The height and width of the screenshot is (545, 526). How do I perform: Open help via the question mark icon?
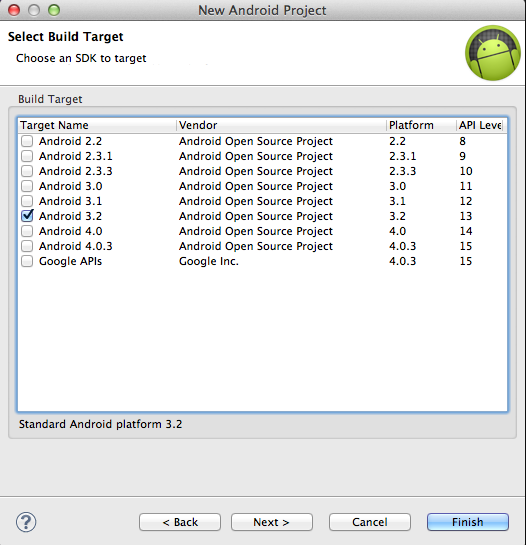[x=26, y=522]
